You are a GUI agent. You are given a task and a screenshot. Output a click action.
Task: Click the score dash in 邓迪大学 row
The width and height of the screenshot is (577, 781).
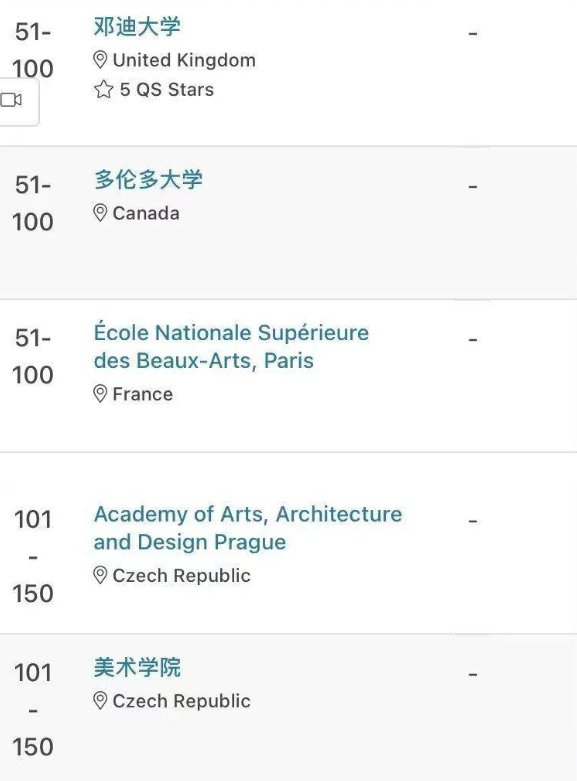473,34
